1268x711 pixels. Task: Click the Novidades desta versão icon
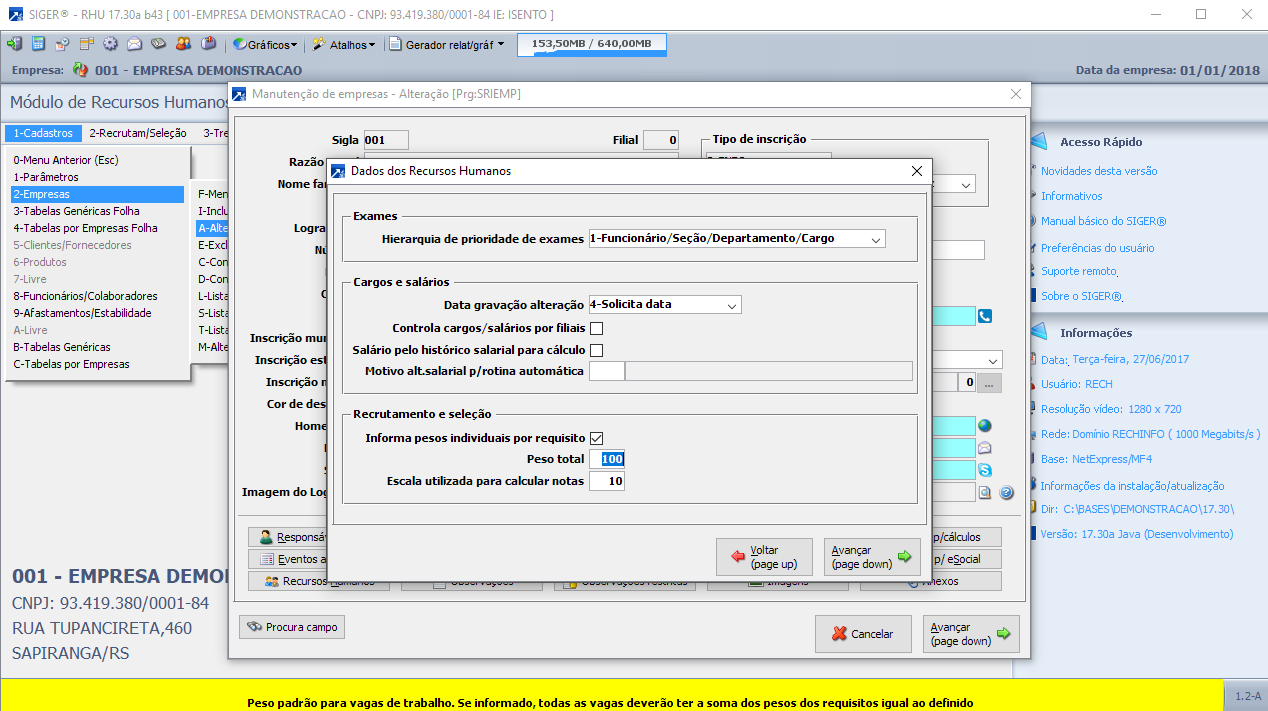click(1033, 171)
